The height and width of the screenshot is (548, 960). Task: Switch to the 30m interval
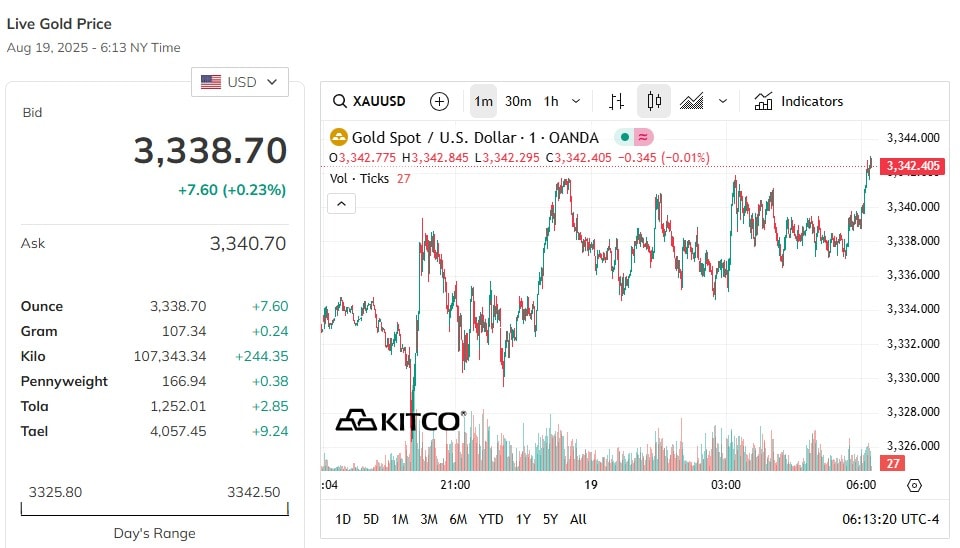tap(518, 101)
